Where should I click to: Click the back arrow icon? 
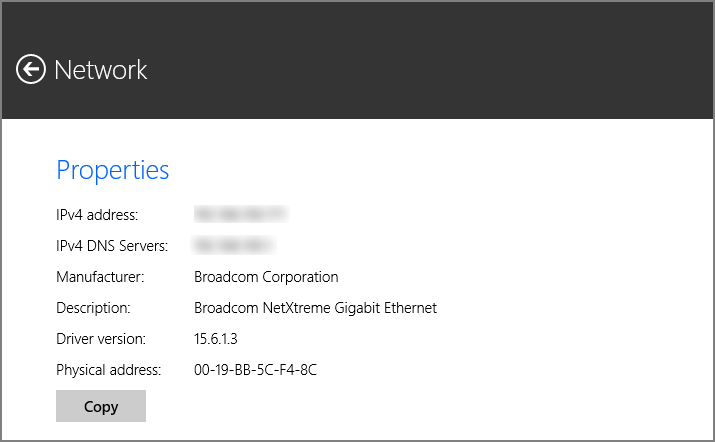click(x=31, y=69)
